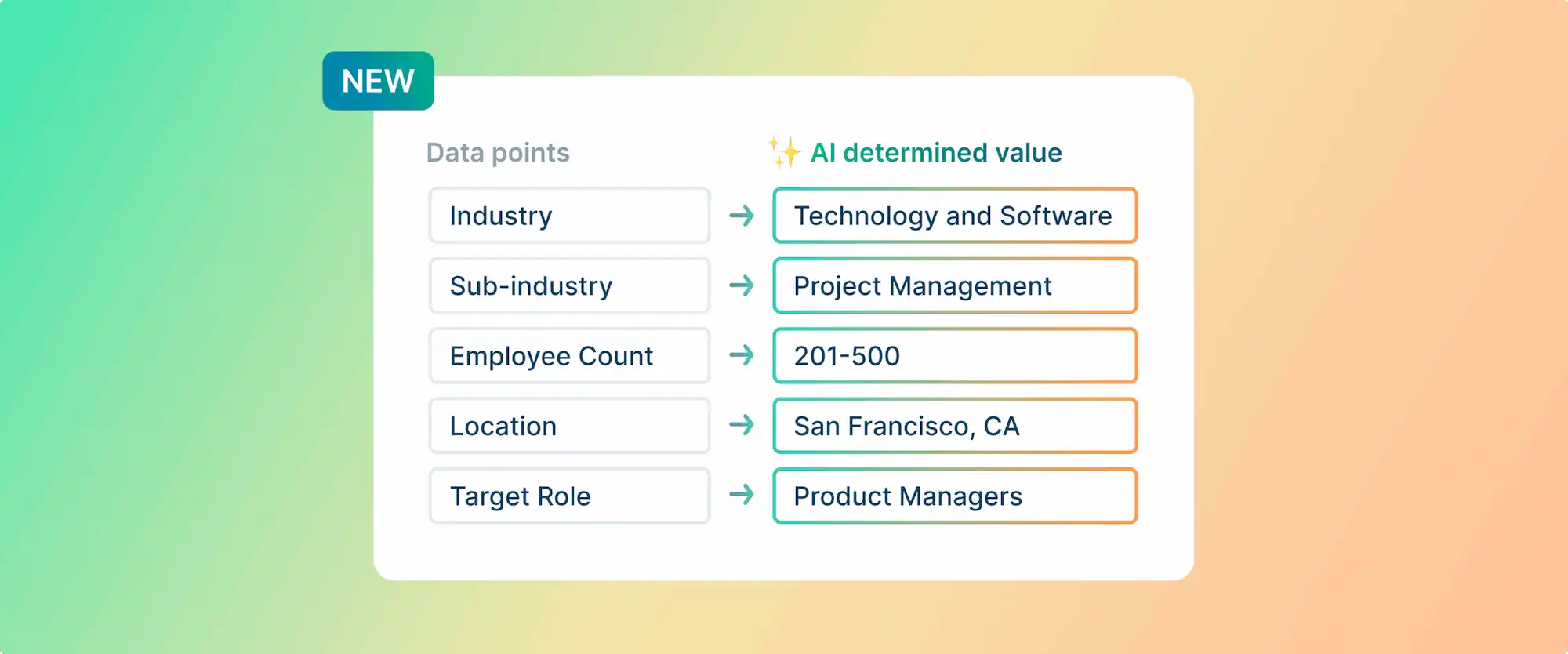The image size is (1568, 654).
Task: Click the San Francisco, CA value box
Action: pyautogui.click(x=955, y=426)
